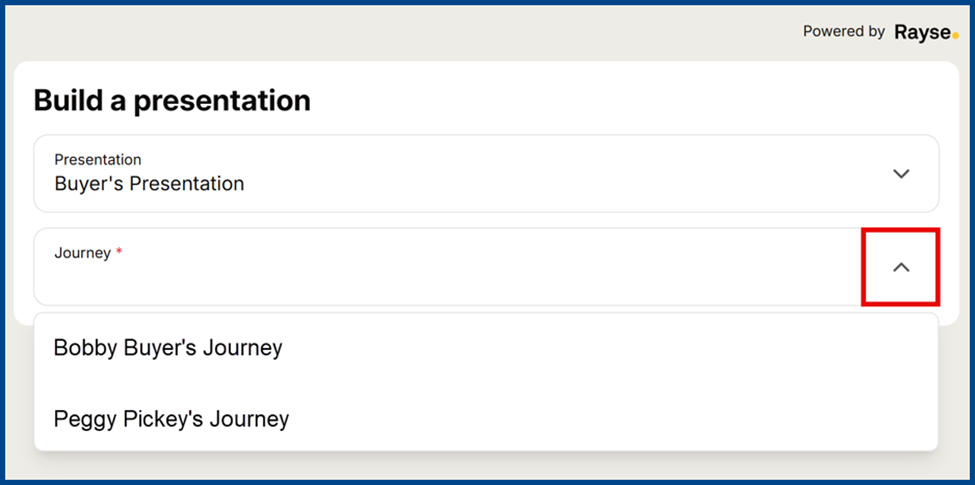
Task: Click the red required asterisk by Journey
Action: (x=119, y=253)
